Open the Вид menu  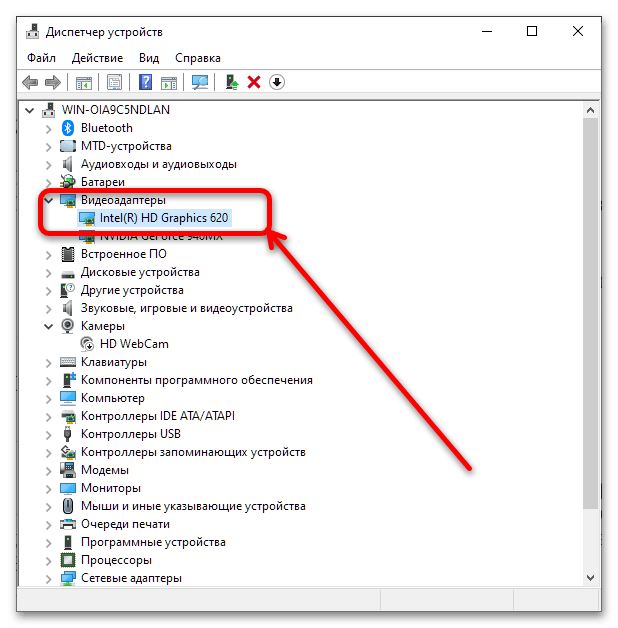(149, 58)
